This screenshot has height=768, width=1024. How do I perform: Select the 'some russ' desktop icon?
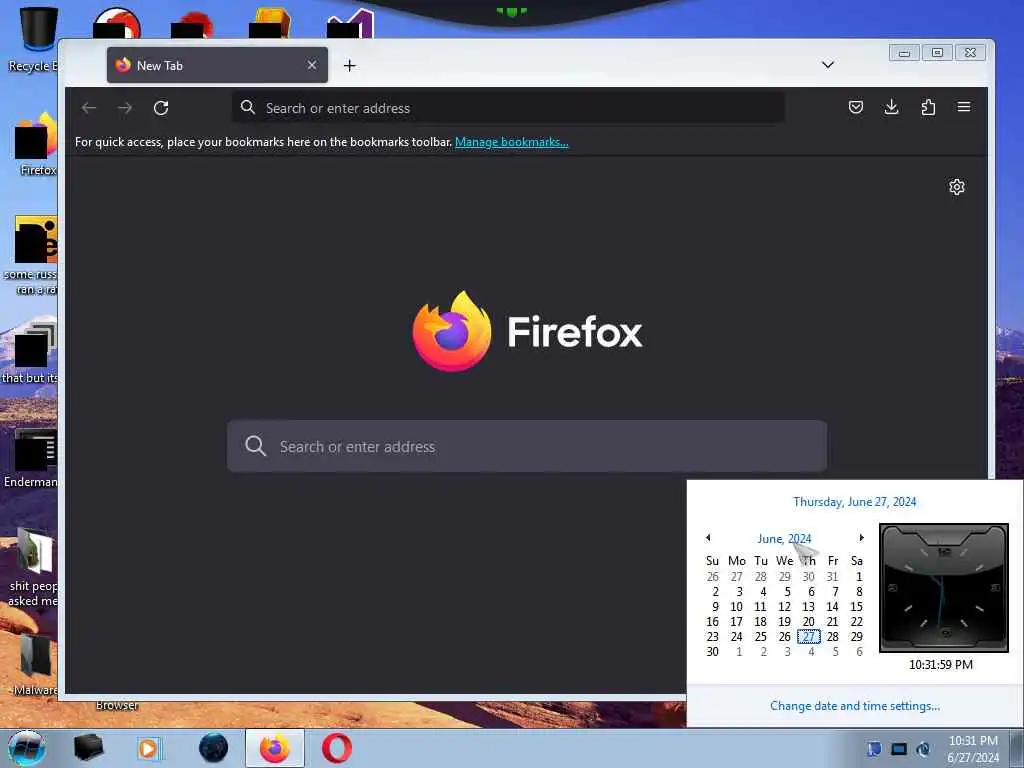coord(33,255)
